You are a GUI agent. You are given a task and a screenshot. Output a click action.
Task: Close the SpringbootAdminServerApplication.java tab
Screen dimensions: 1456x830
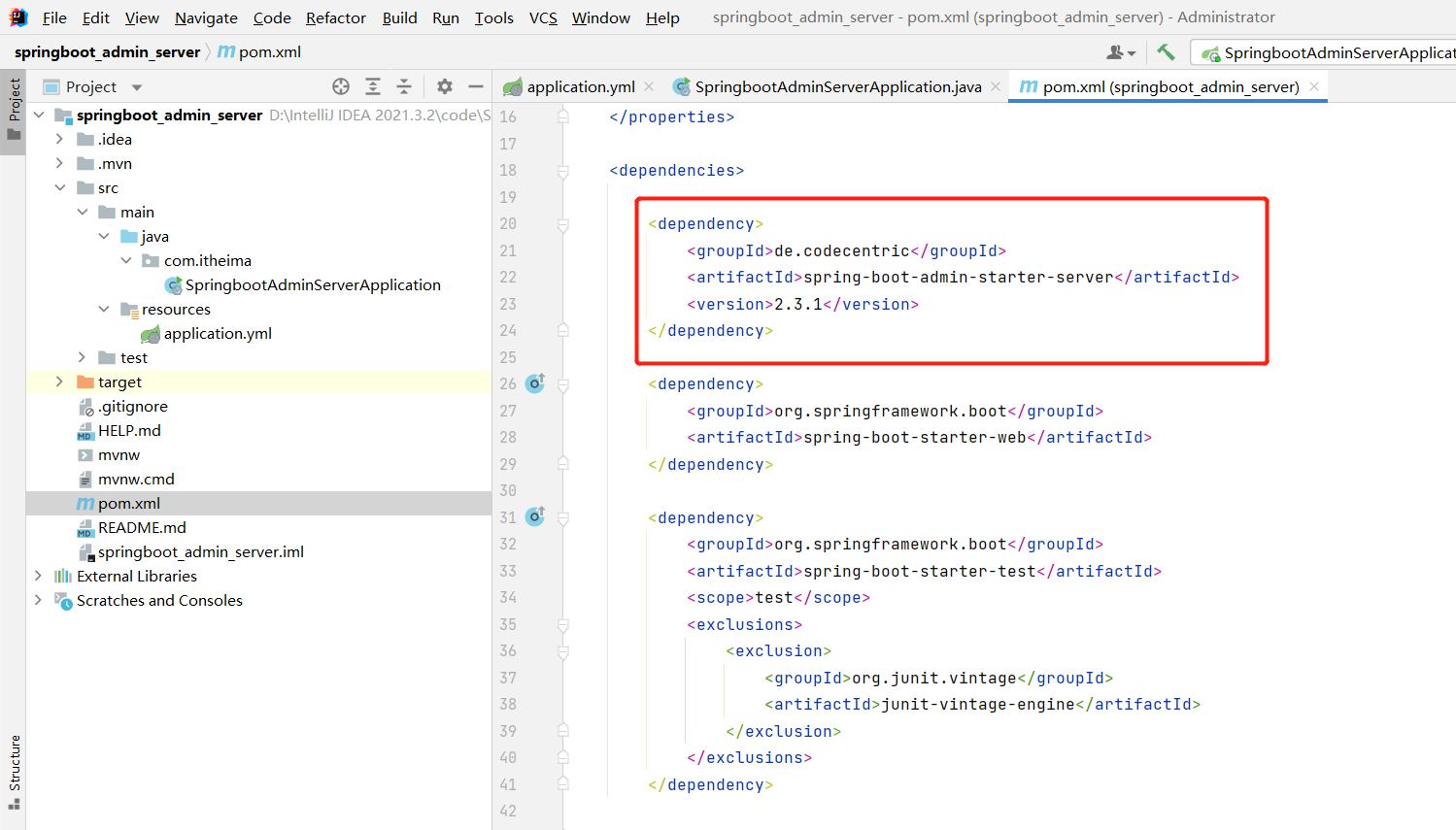996,86
